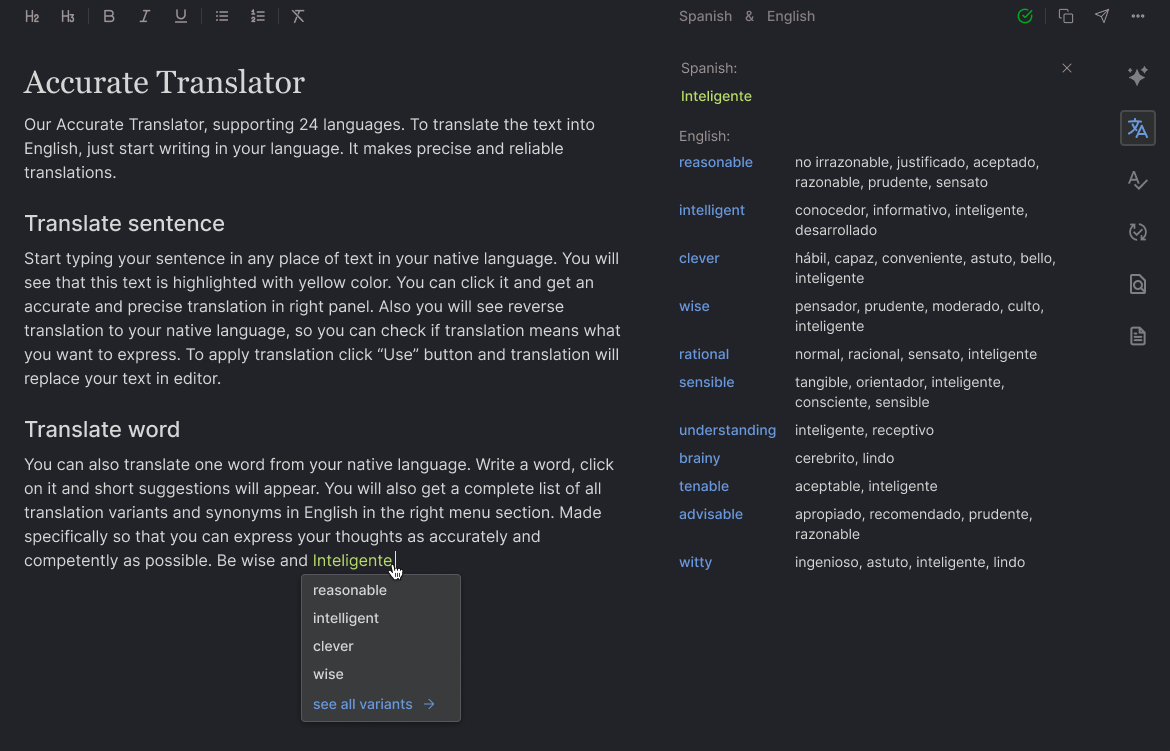Open the paraphrase/rewrite sync icon

click(x=1138, y=232)
